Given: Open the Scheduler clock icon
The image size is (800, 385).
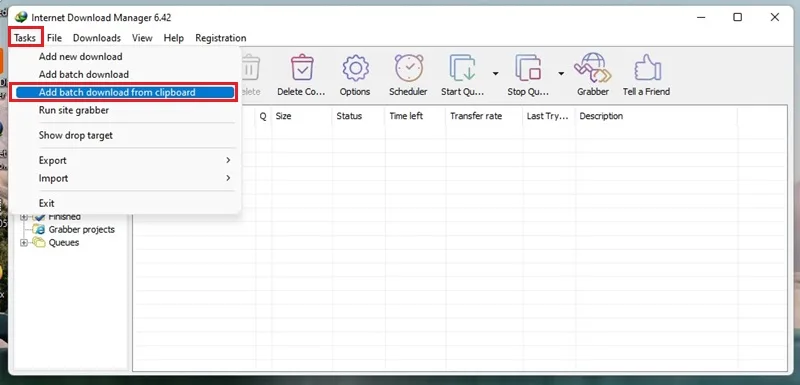Looking at the screenshot, I should click(x=409, y=68).
